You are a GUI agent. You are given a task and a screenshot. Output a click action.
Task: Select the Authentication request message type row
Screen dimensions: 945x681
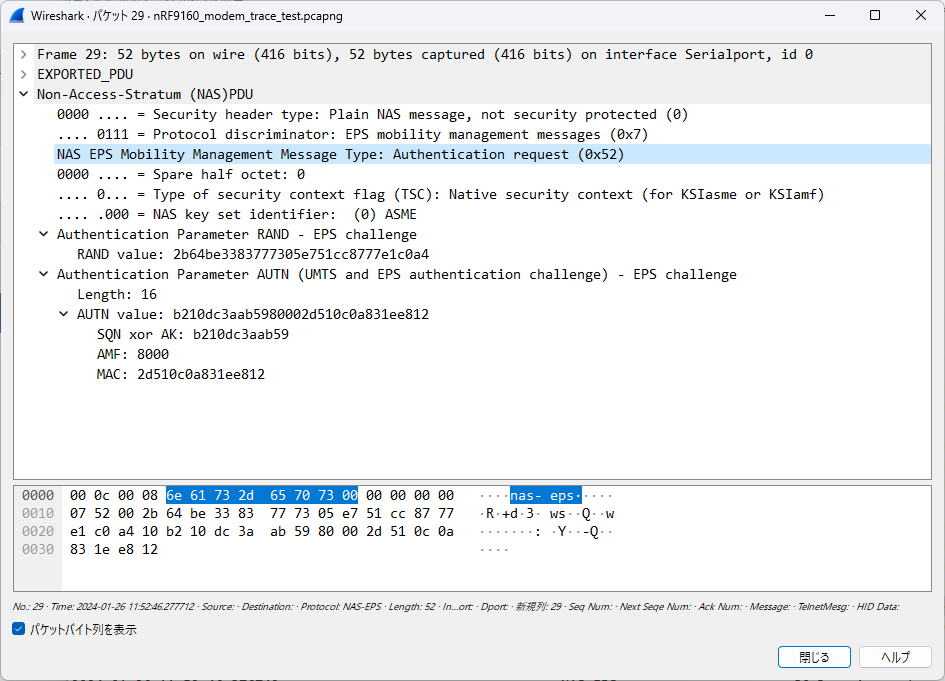coord(492,154)
